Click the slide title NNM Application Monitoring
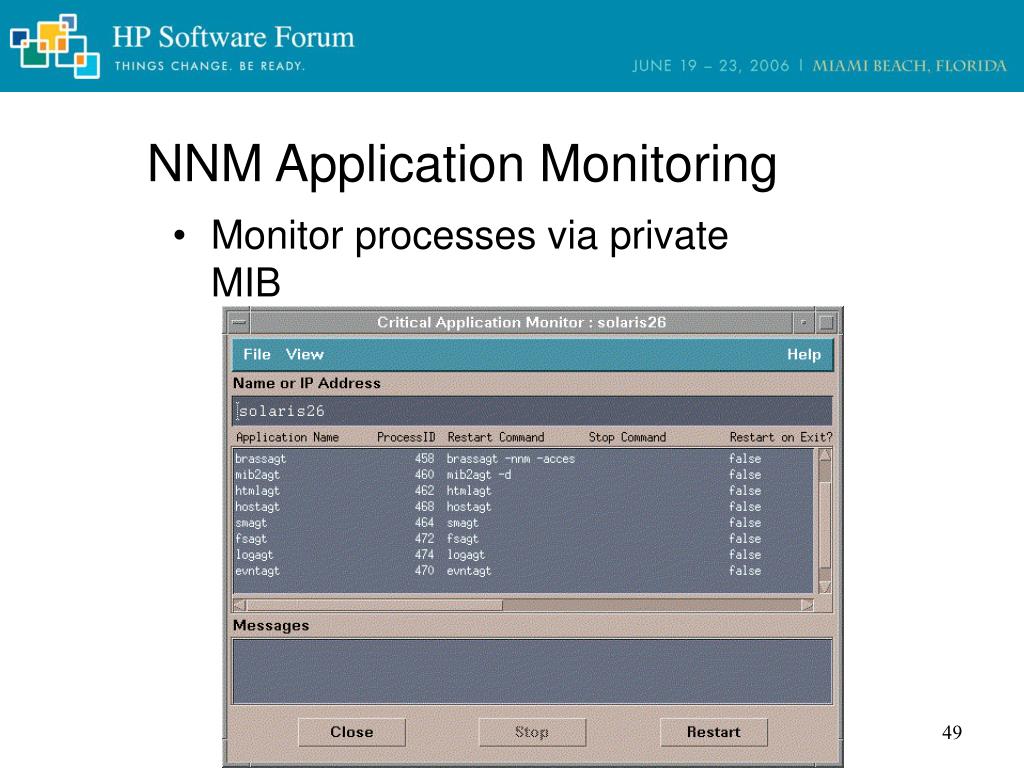This screenshot has height=768, width=1024. tap(462, 165)
